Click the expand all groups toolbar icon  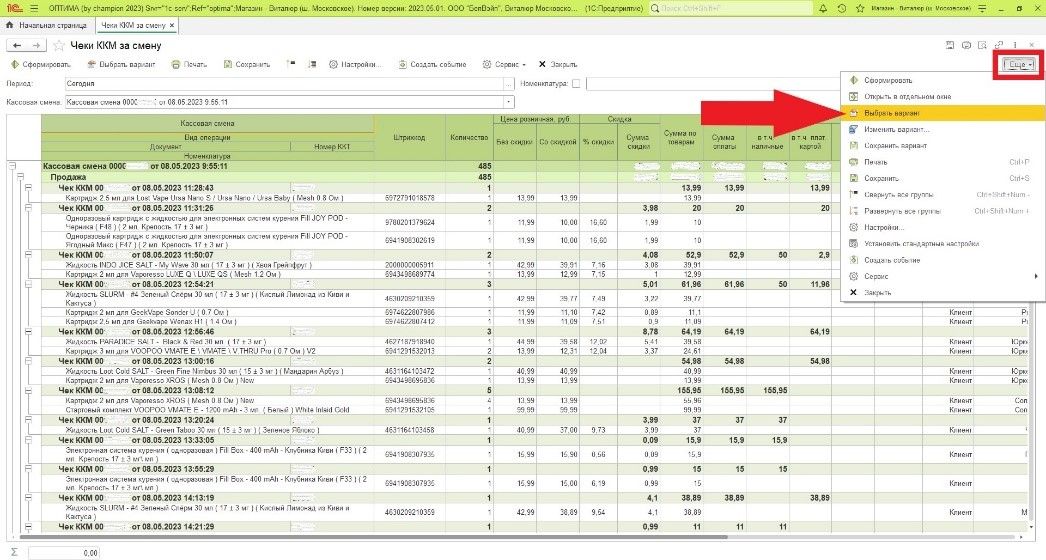(x=311, y=64)
